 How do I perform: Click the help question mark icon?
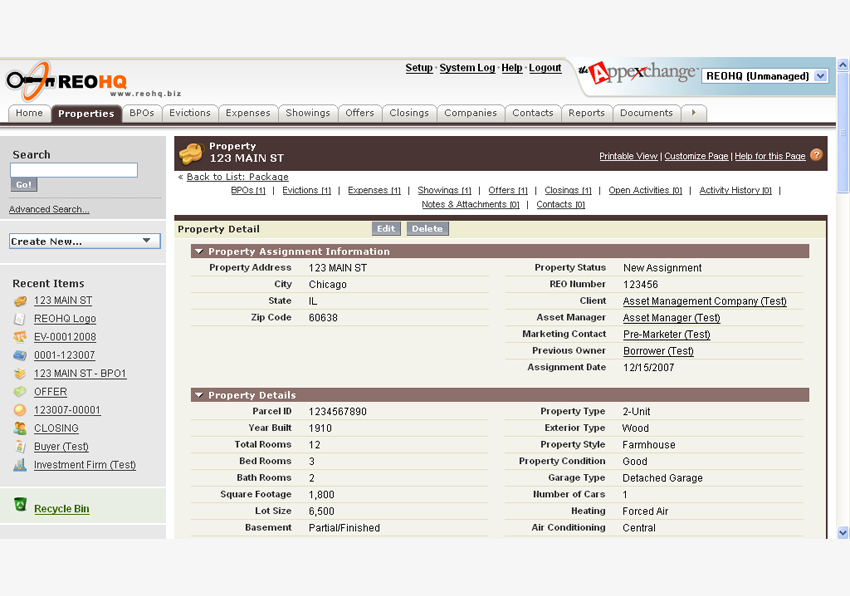(816, 155)
